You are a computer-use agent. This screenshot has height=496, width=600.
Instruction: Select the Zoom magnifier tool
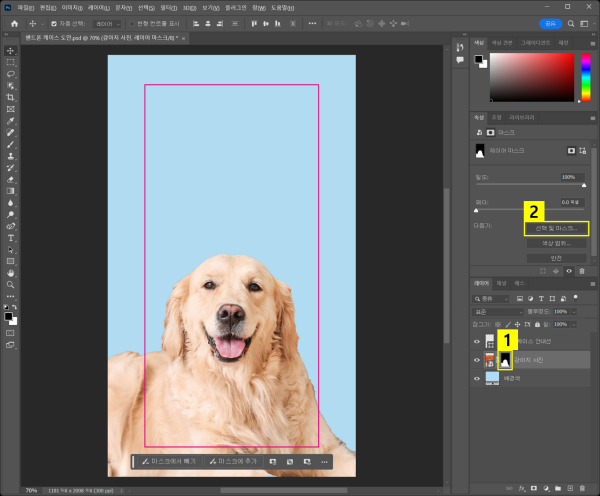[x=11, y=284]
